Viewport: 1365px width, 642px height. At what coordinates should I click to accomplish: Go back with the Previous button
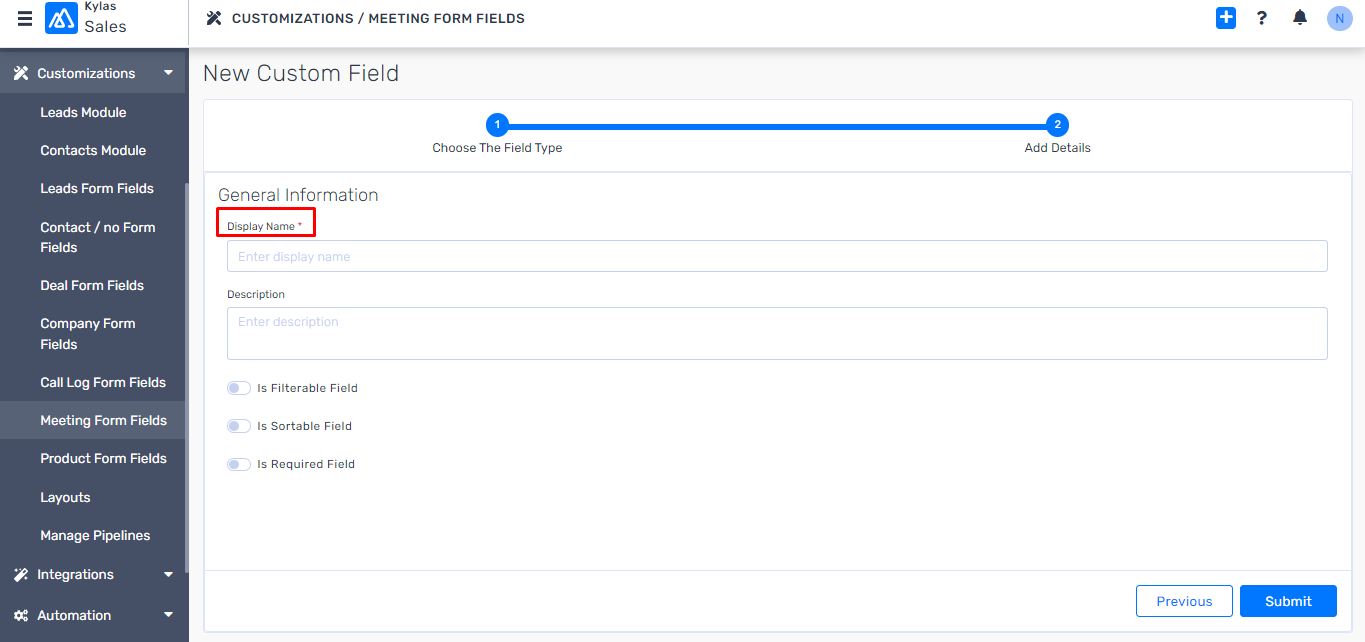1184,601
